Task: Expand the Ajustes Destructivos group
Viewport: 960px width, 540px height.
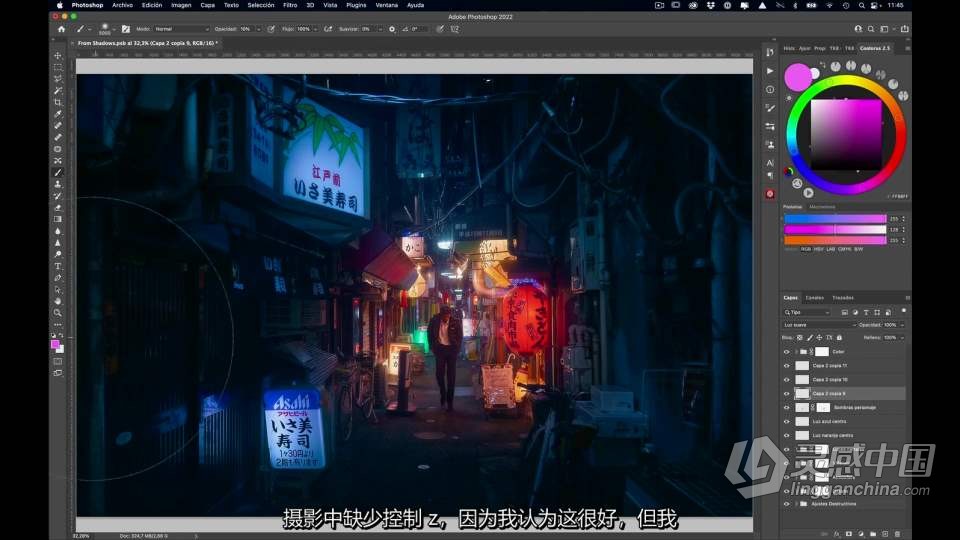Action: click(x=796, y=504)
